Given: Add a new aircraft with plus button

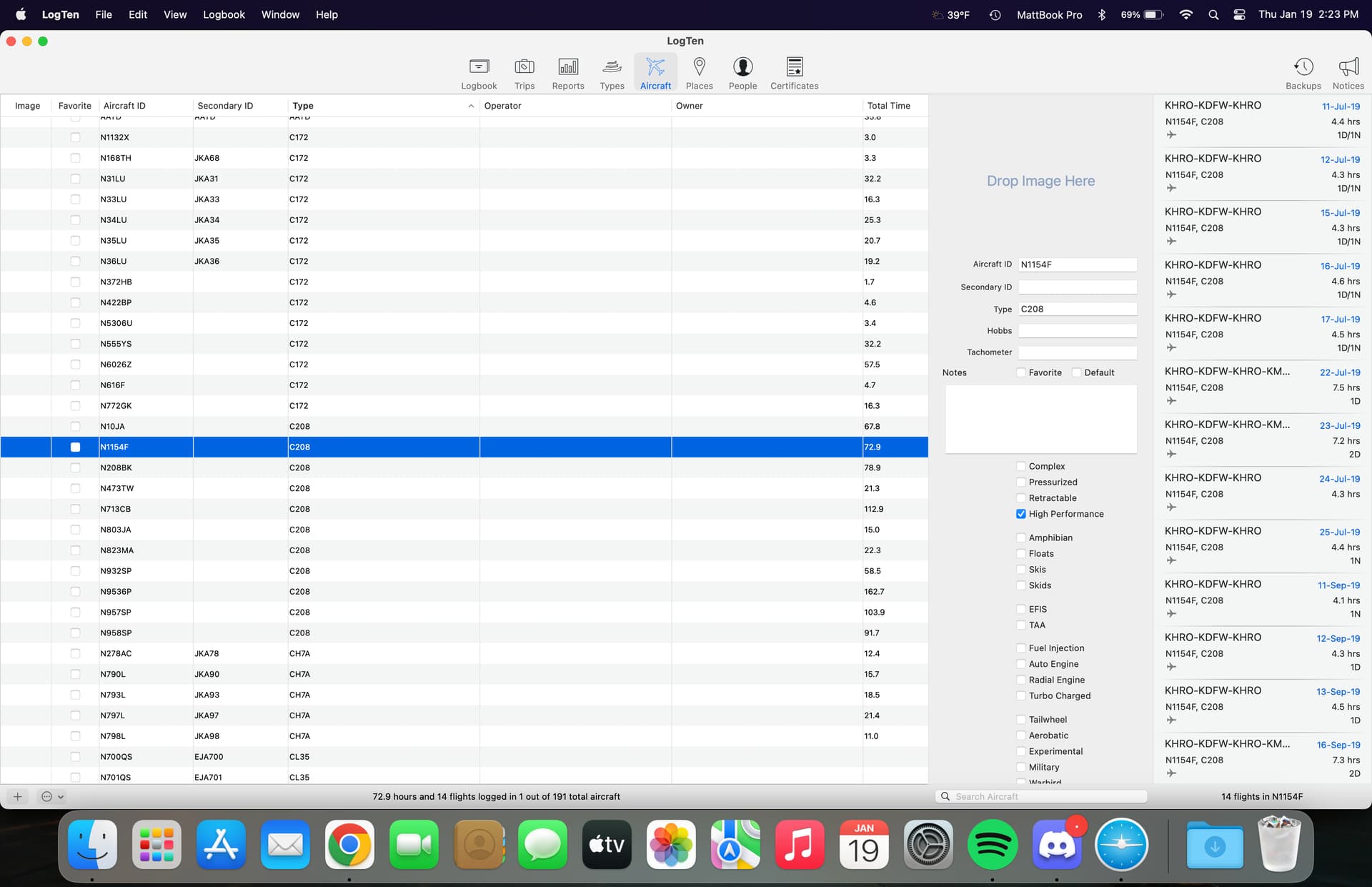Looking at the screenshot, I should tap(18, 796).
